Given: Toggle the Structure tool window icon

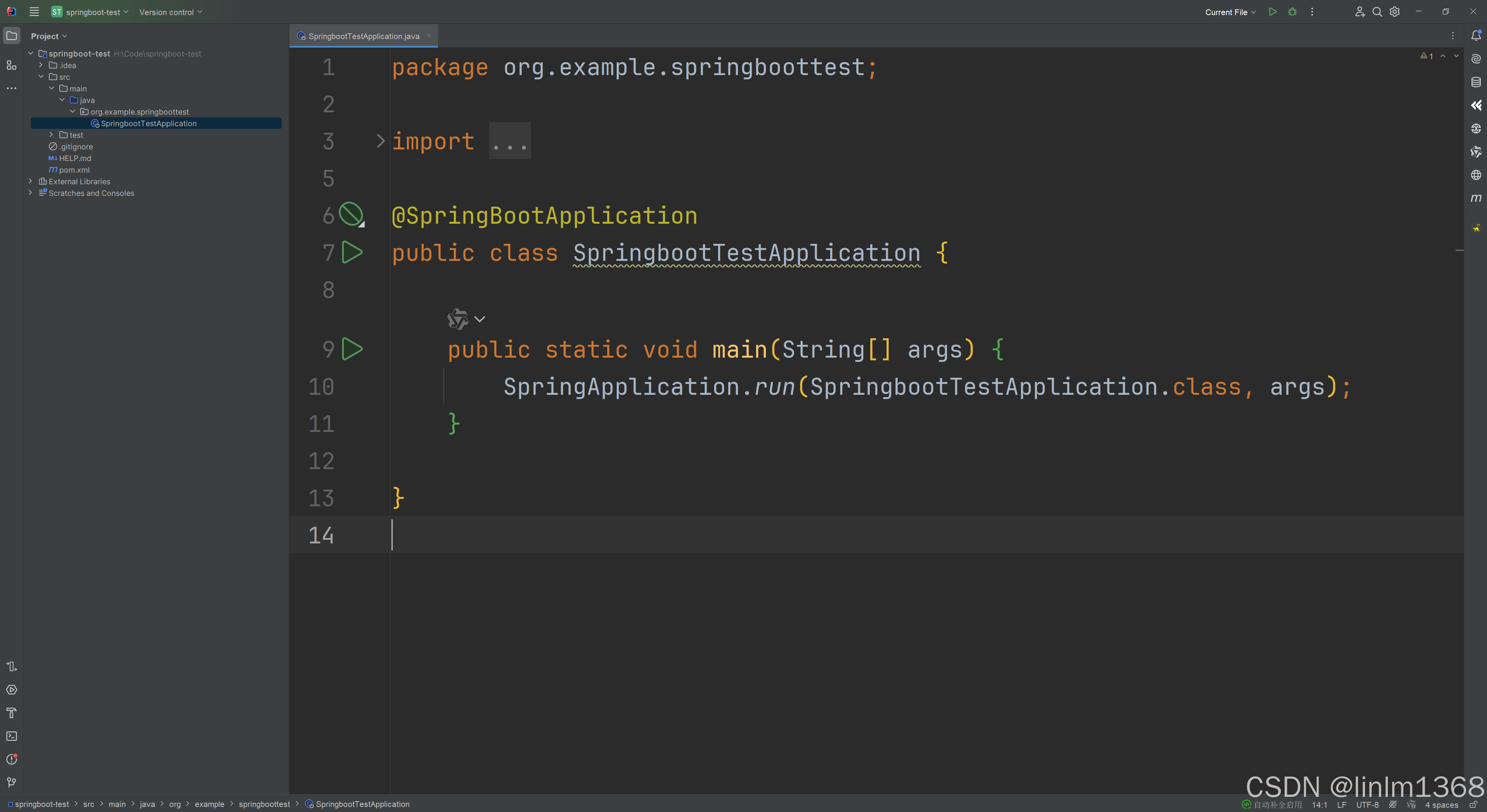Looking at the screenshot, I should point(12,65).
